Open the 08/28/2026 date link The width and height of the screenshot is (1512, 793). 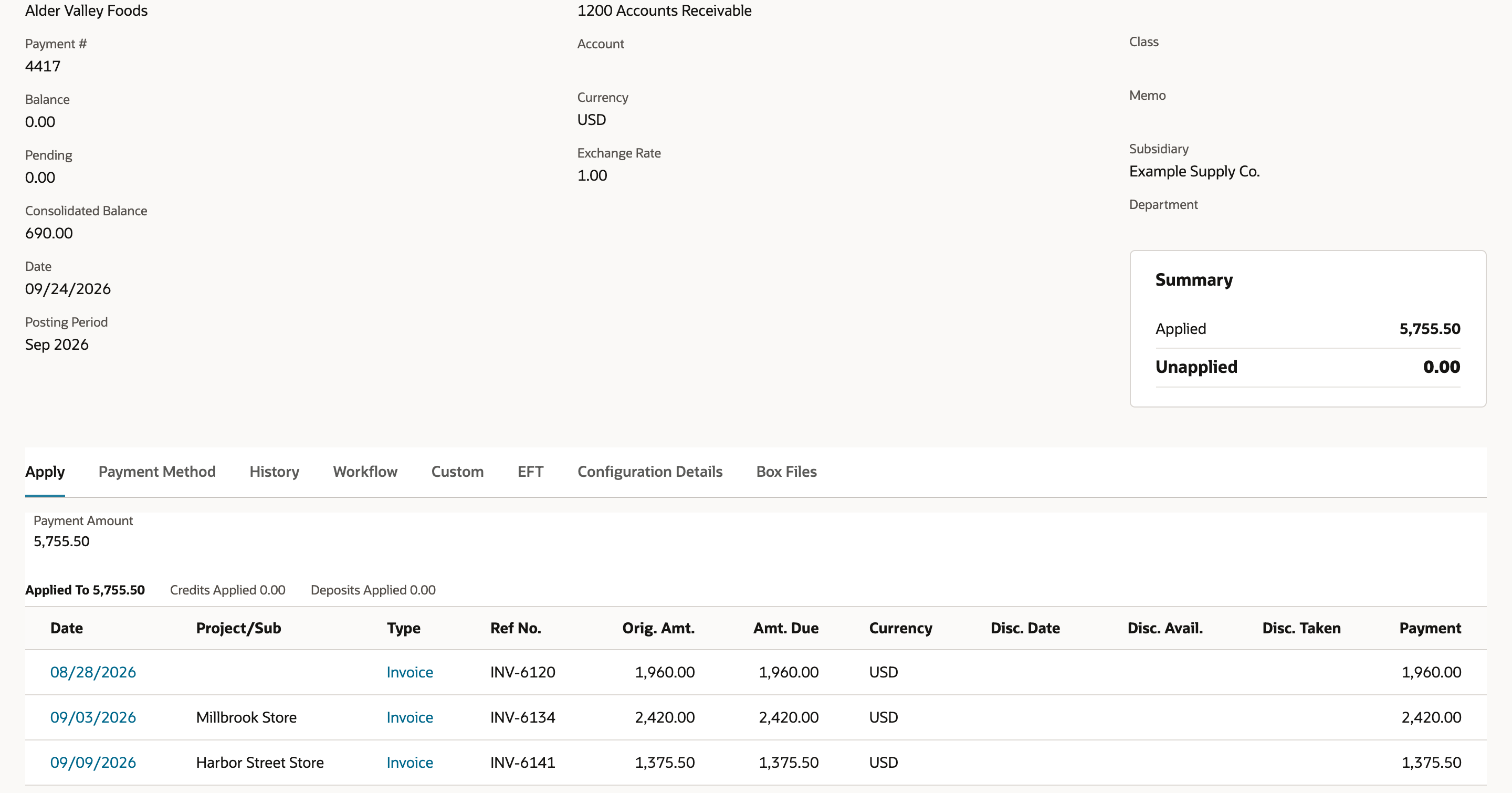(x=93, y=672)
